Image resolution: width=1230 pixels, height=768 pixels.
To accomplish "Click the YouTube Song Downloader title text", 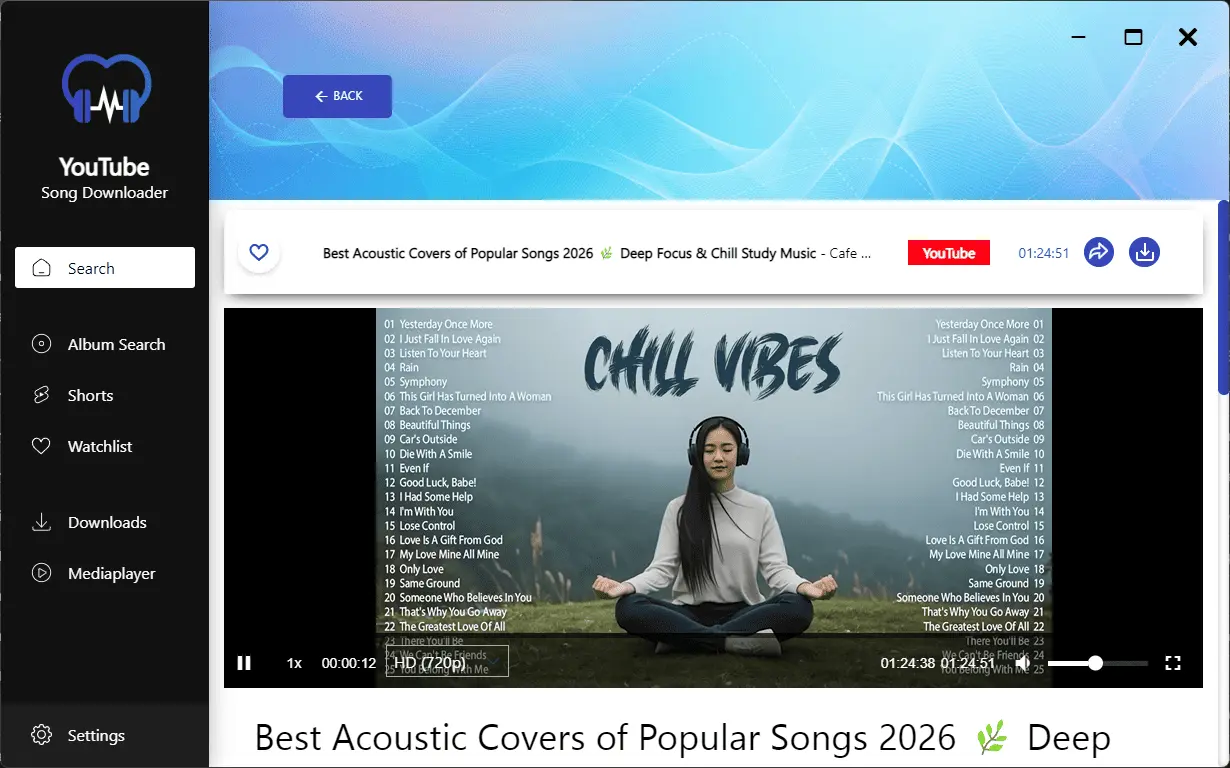I will click(104, 178).
